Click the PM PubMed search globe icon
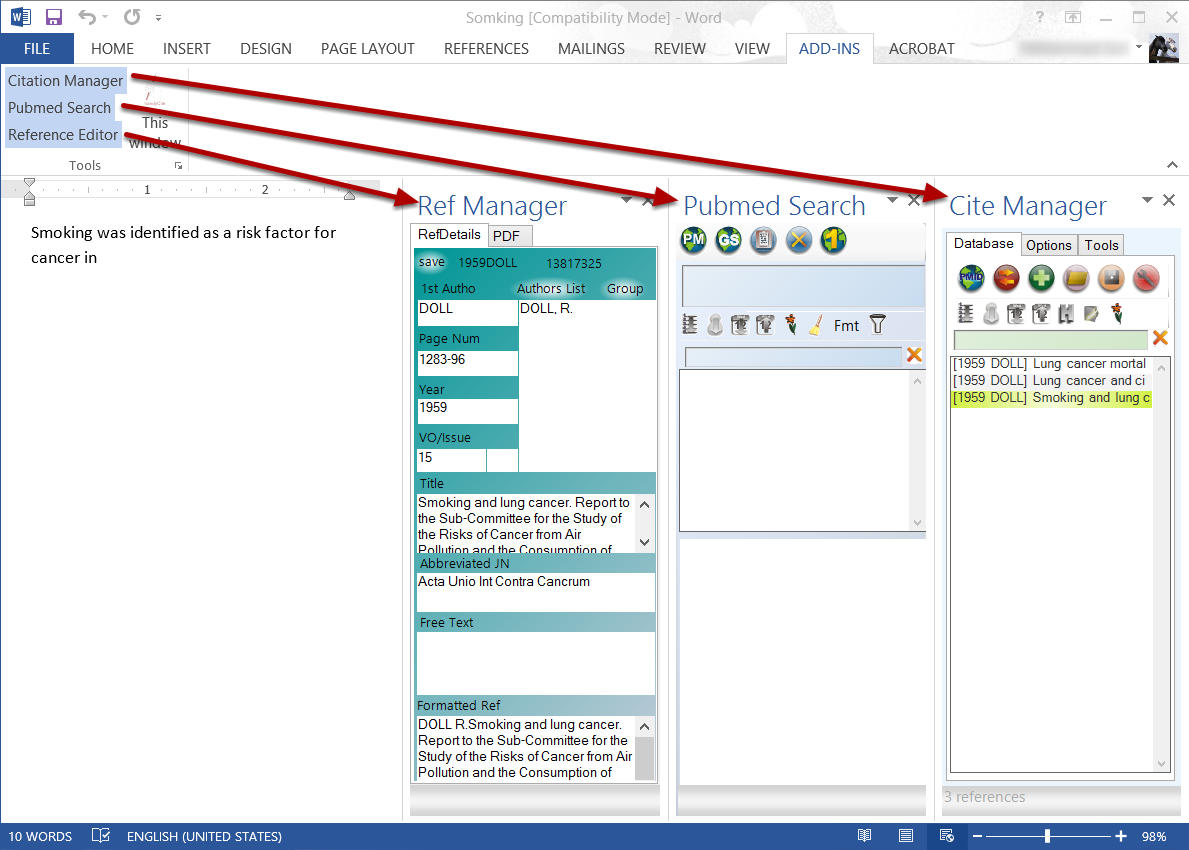Viewport: 1189px width, 850px height. 694,241
